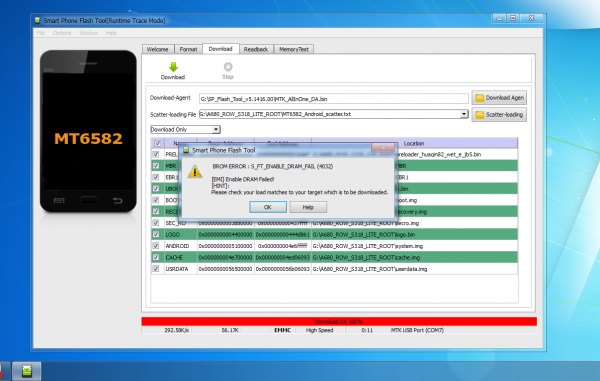The image size is (600, 381).
Task: Open the Download Only mode dropdown
Action: [x=185, y=130]
